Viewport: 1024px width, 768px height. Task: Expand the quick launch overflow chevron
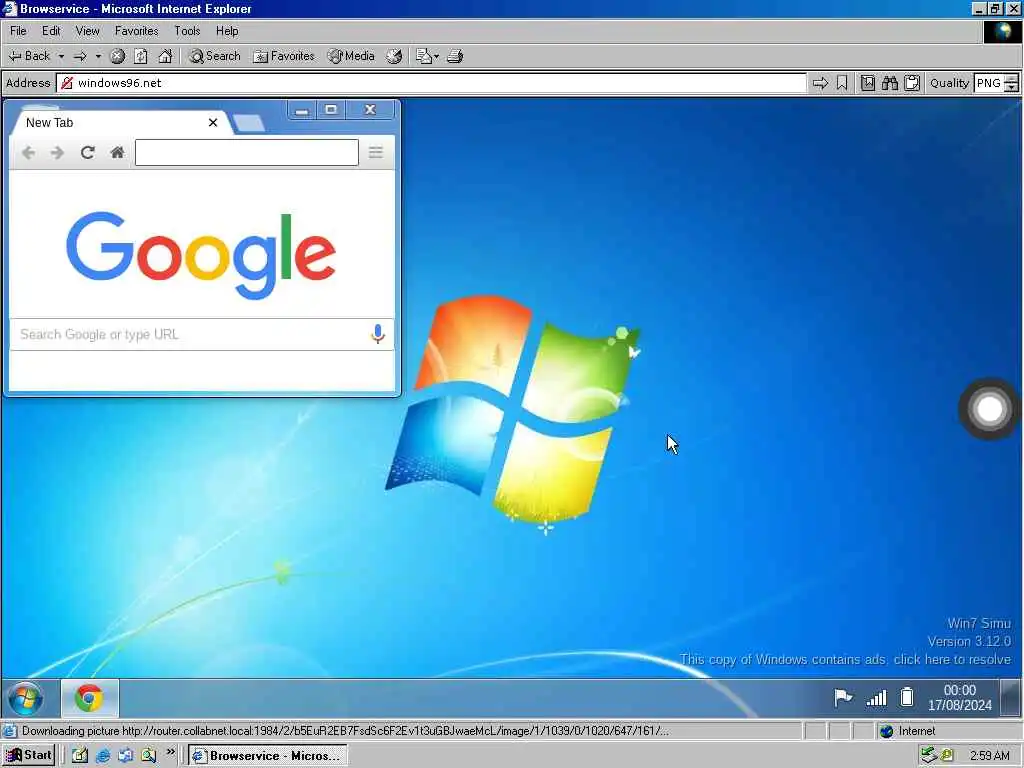tap(170, 752)
